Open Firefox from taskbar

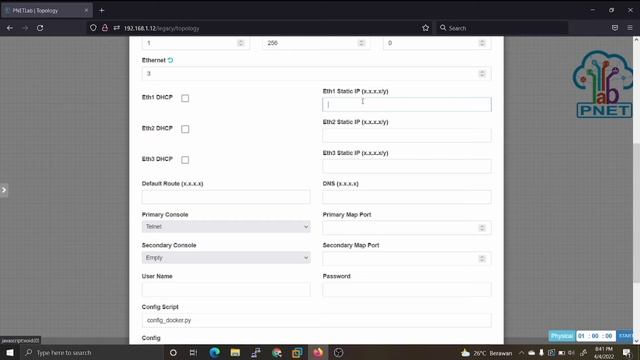pos(318,353)
